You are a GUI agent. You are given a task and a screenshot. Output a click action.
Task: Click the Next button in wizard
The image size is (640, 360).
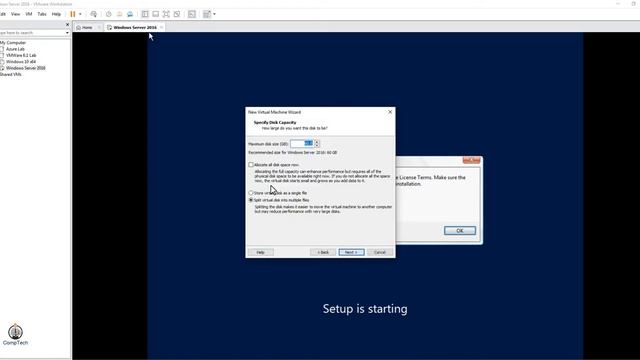pos(351,252)
